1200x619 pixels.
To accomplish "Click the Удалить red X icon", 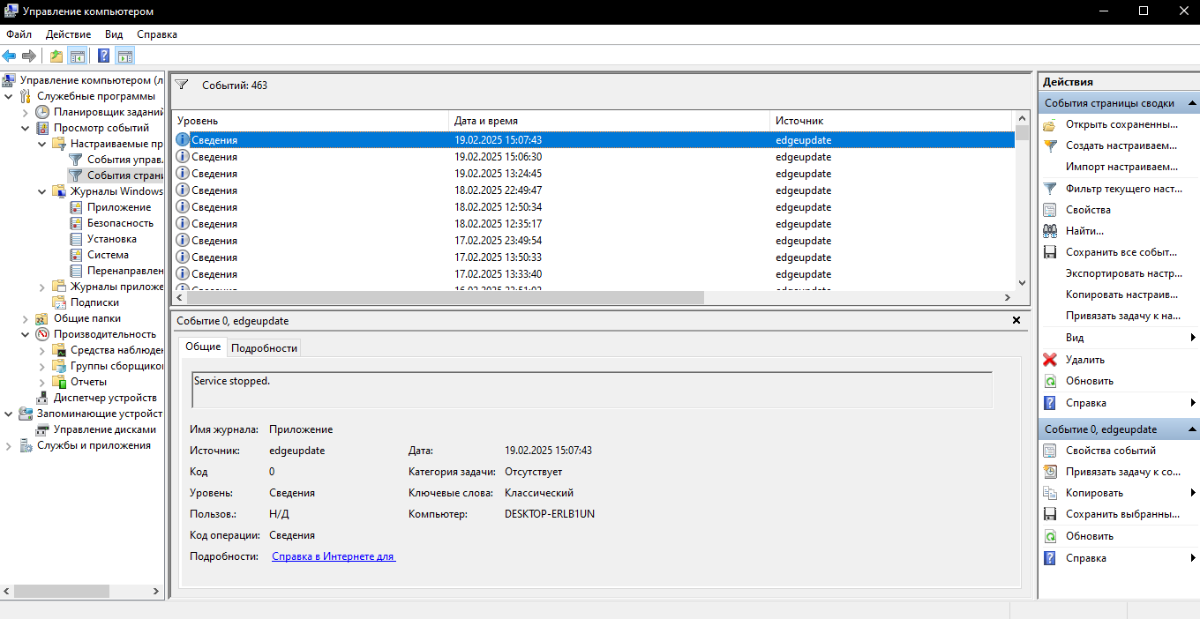I will pos(1049,360).
